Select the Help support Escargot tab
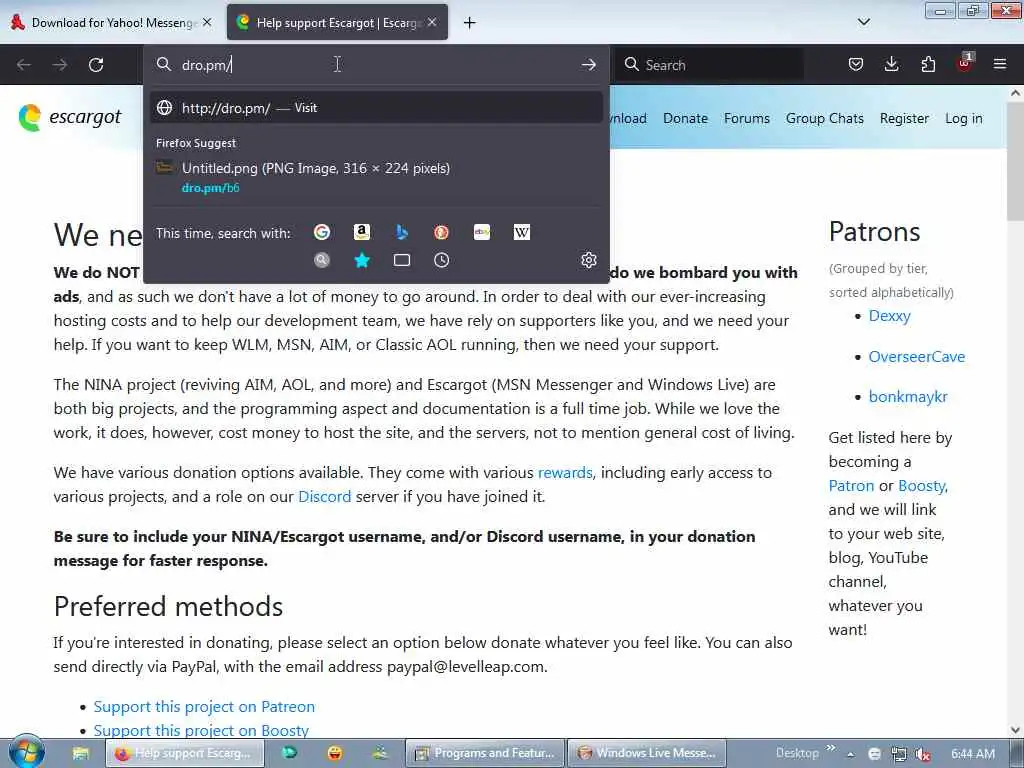Screen dimensions: 1024x768 point(337,23)
